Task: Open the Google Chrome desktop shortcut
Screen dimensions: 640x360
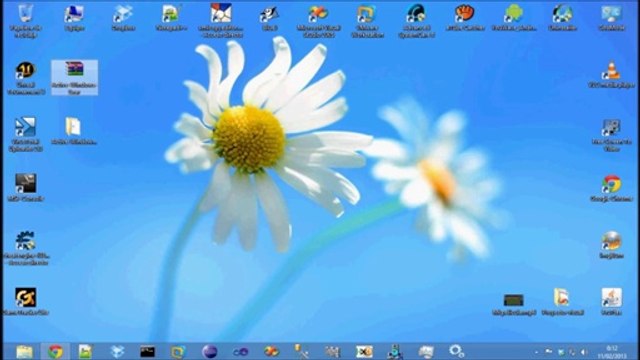Action: pyautogui.click(x=611, y=188)
